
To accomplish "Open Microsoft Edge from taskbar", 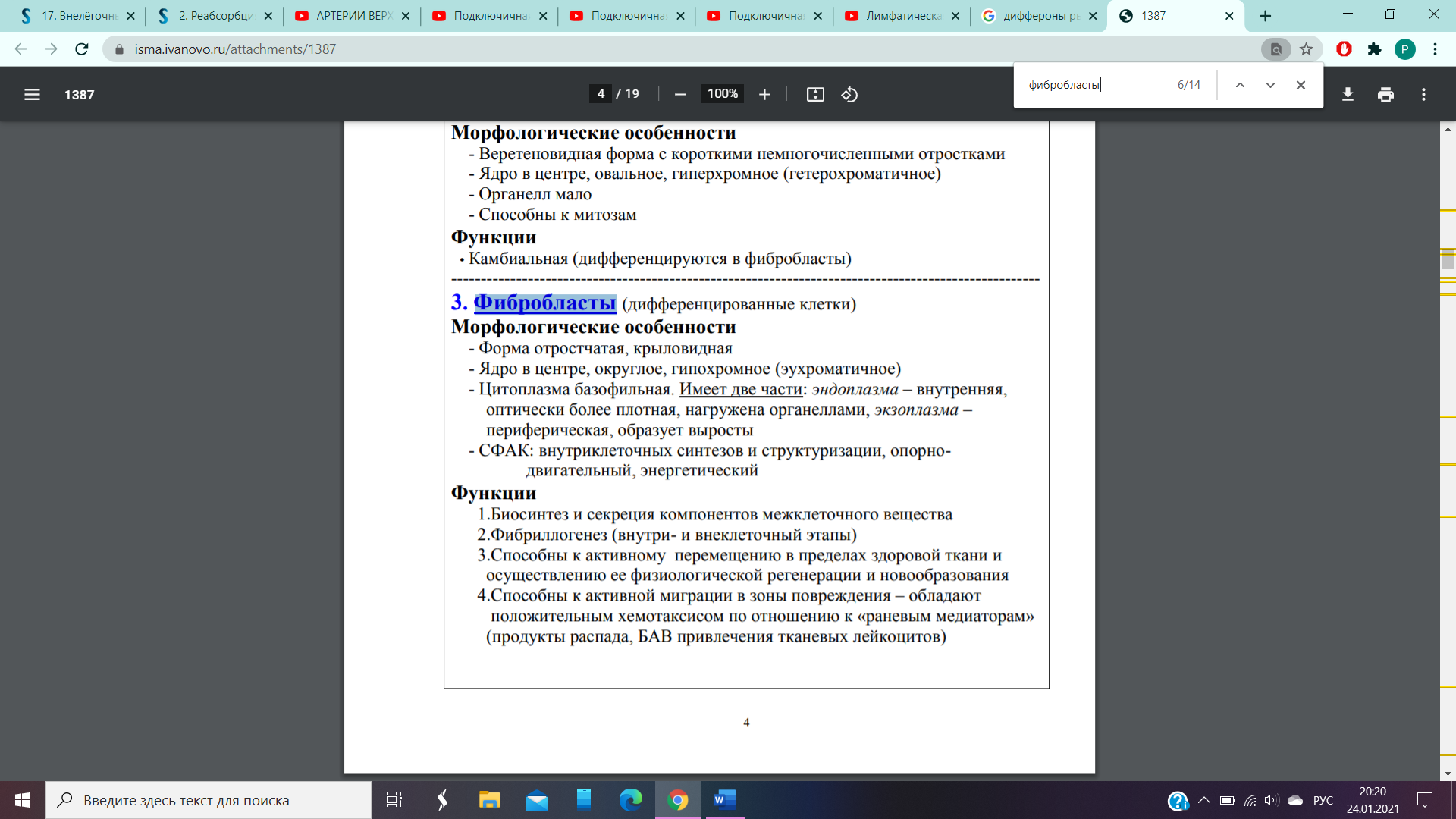I will 630,800.
